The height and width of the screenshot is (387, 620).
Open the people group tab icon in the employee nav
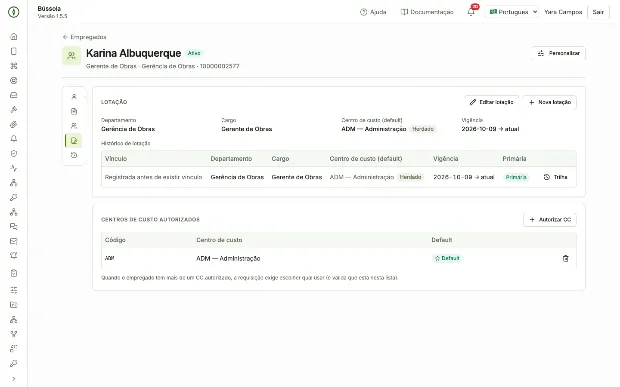[74, 126]
